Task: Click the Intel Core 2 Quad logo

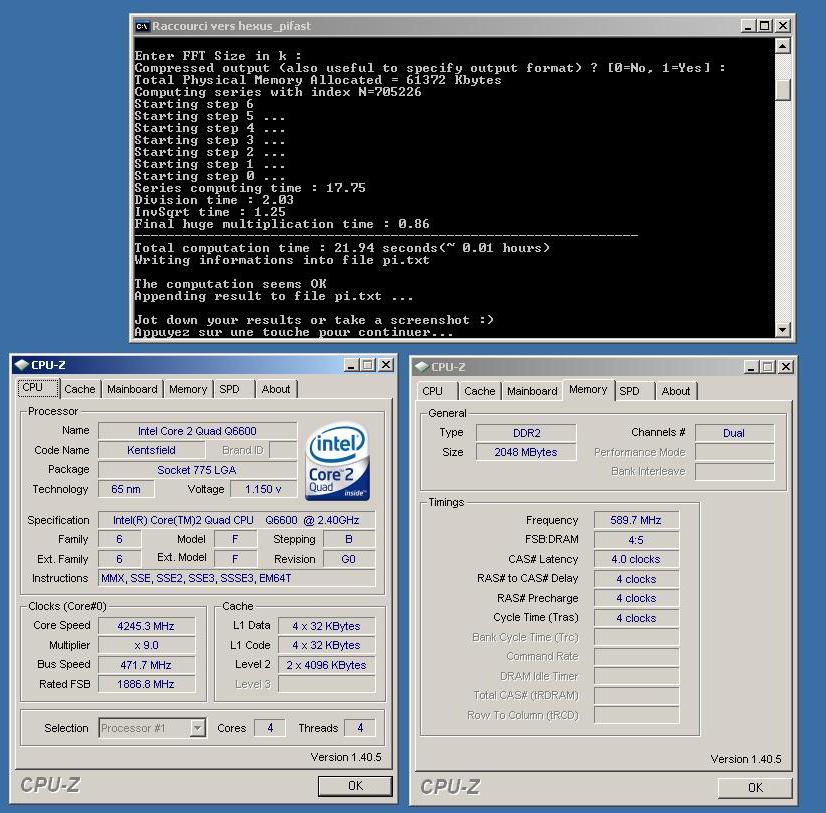Action: pos(337,462)
